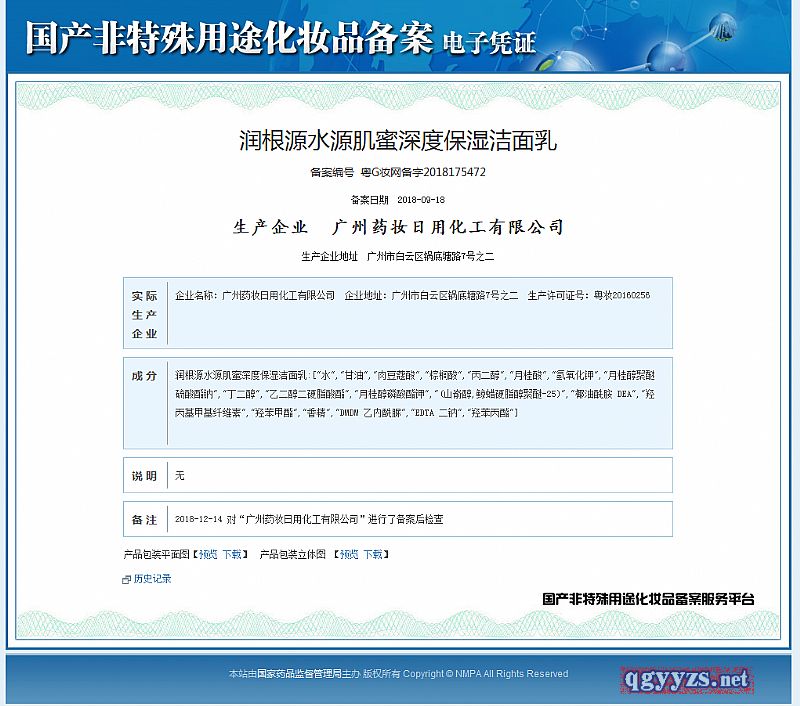Select the 实际生产企业 row label
This screenshot has height=706, width=800.
click(x=145, y=314)
